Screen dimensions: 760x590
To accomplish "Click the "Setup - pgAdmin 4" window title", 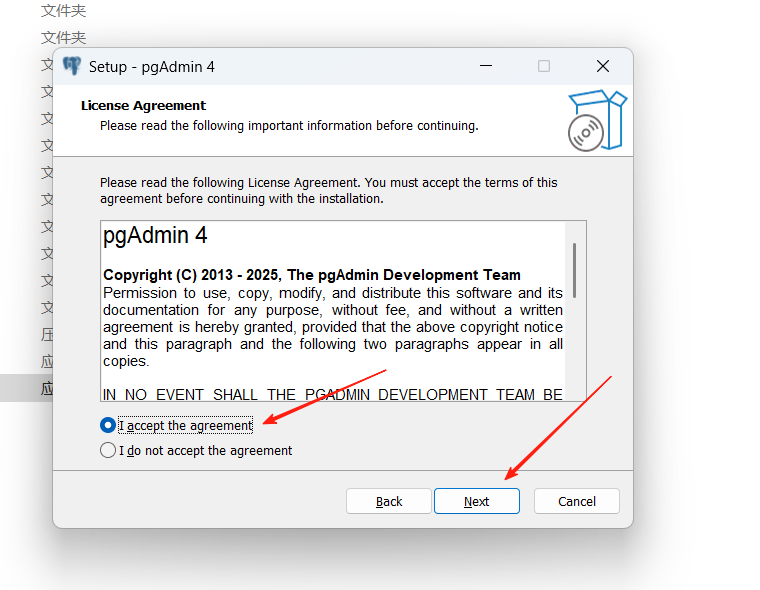I will tap(151, 66).
